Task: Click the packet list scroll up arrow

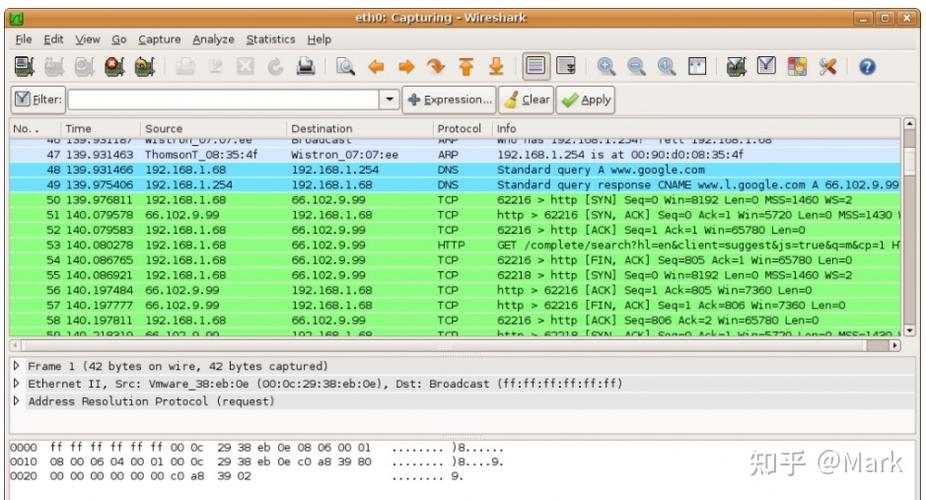Action: point(909,124)
